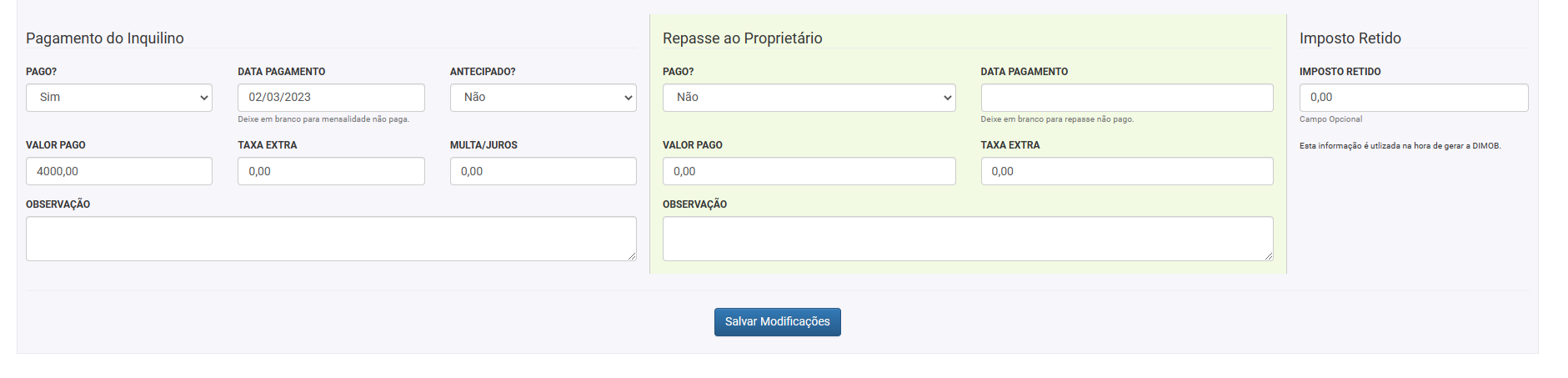
Task: Click tenant payment date field 02/03/2023
Action: pyautogui.click(x=331, y=98)
